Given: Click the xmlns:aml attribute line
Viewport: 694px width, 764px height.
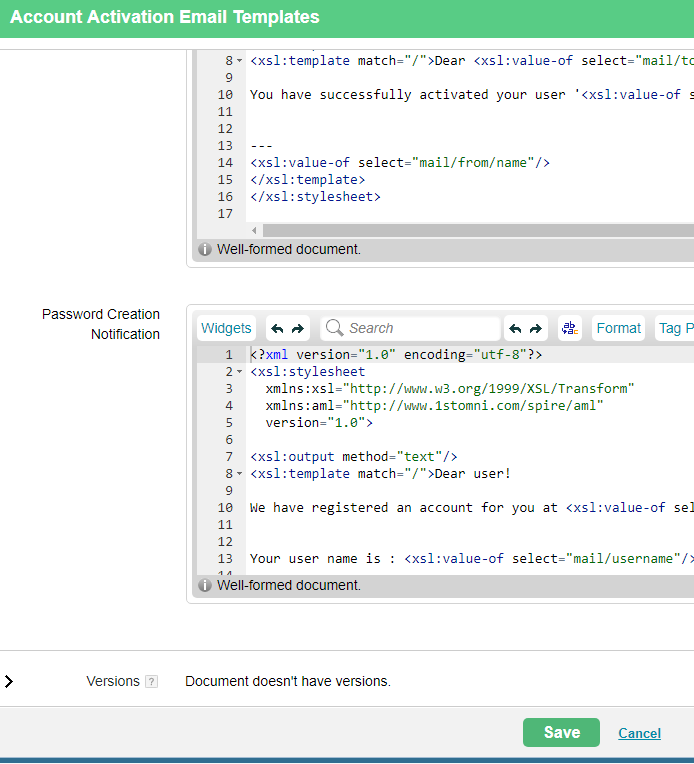Looking at the screenshot, I should point(434,406).
